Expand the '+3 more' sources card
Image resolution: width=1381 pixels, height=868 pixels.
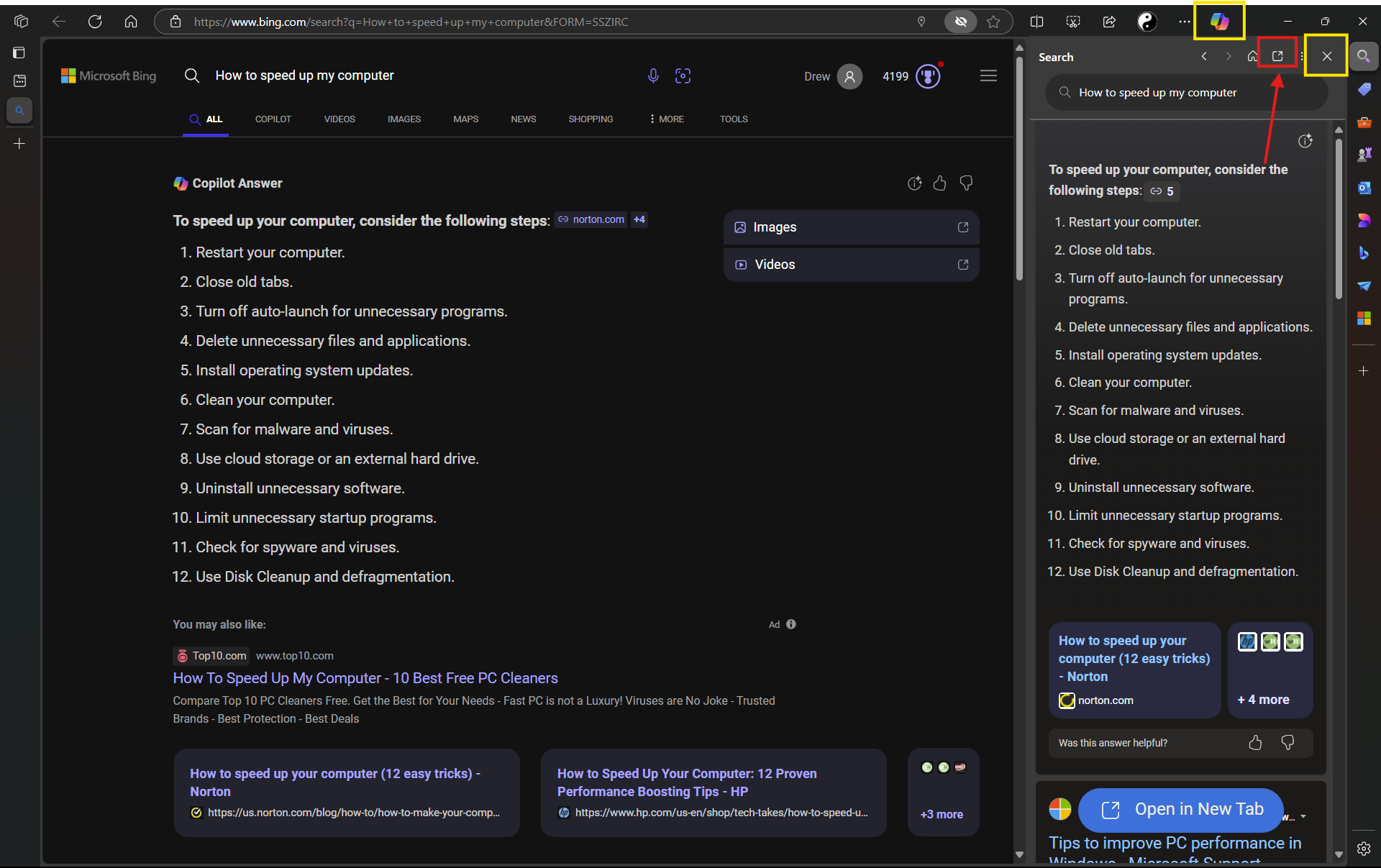coord(943,792)
